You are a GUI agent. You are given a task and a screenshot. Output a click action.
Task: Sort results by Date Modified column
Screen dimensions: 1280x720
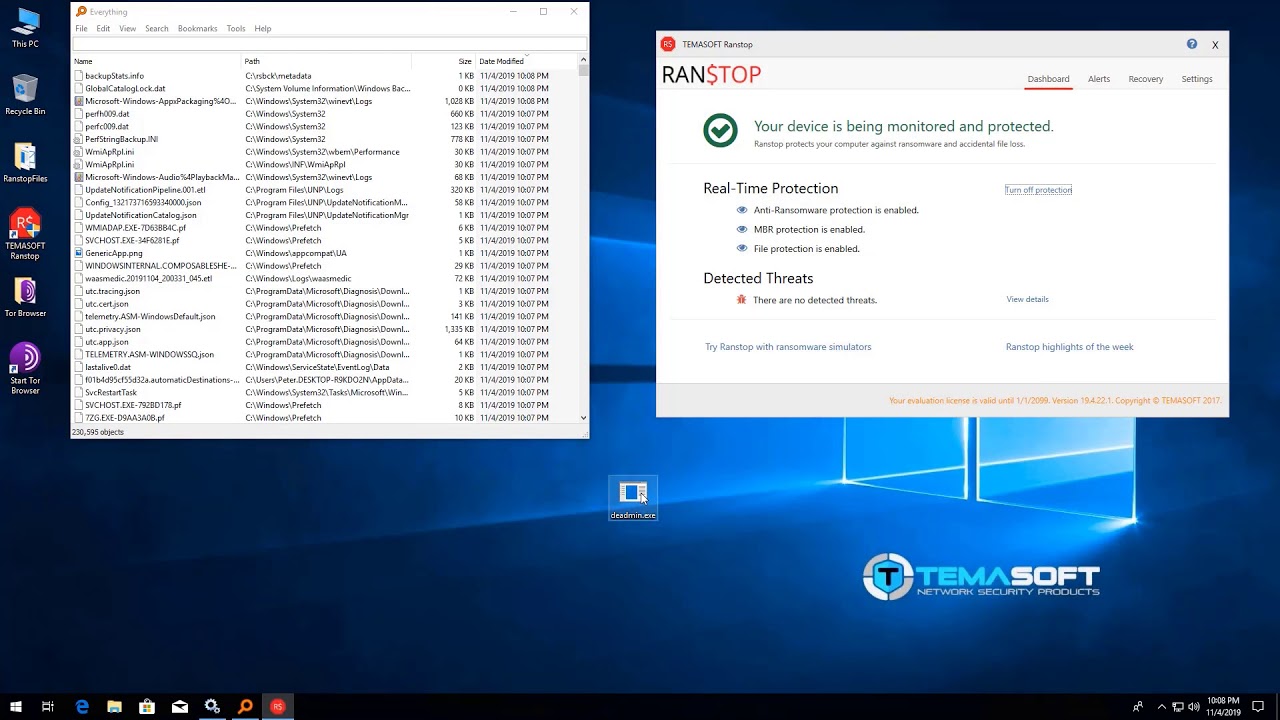pyautogui.click(x=526, y=61)
